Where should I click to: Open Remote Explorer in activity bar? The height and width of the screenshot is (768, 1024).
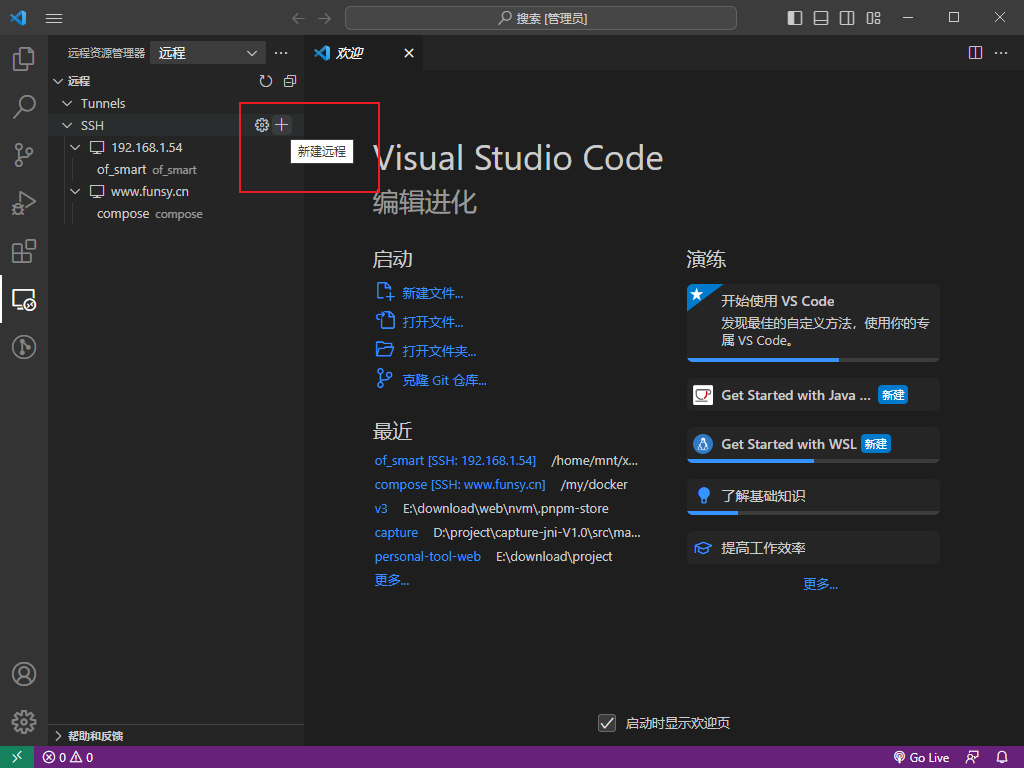(24, 300)
